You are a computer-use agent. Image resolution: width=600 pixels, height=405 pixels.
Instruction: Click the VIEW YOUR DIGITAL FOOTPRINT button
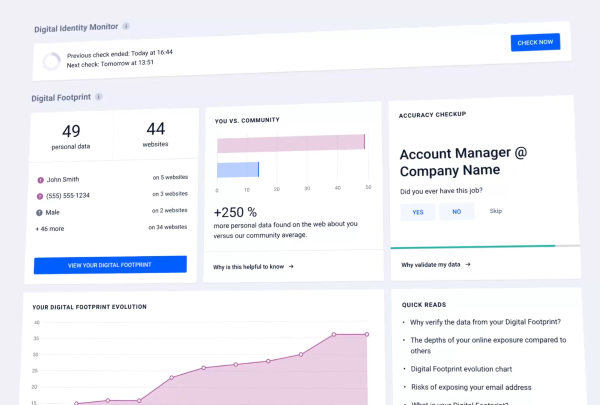(110, 265)
